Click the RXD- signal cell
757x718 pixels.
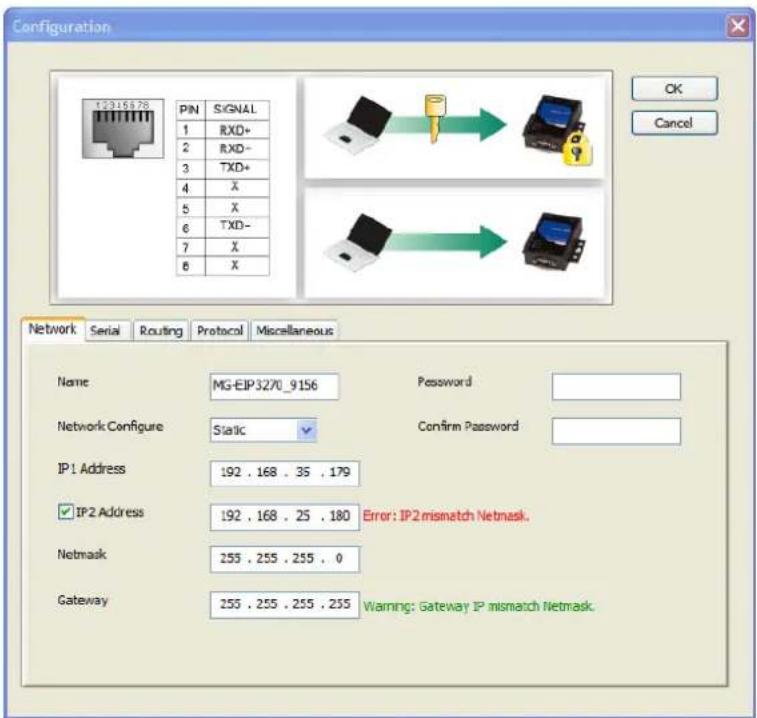(237, 149)
